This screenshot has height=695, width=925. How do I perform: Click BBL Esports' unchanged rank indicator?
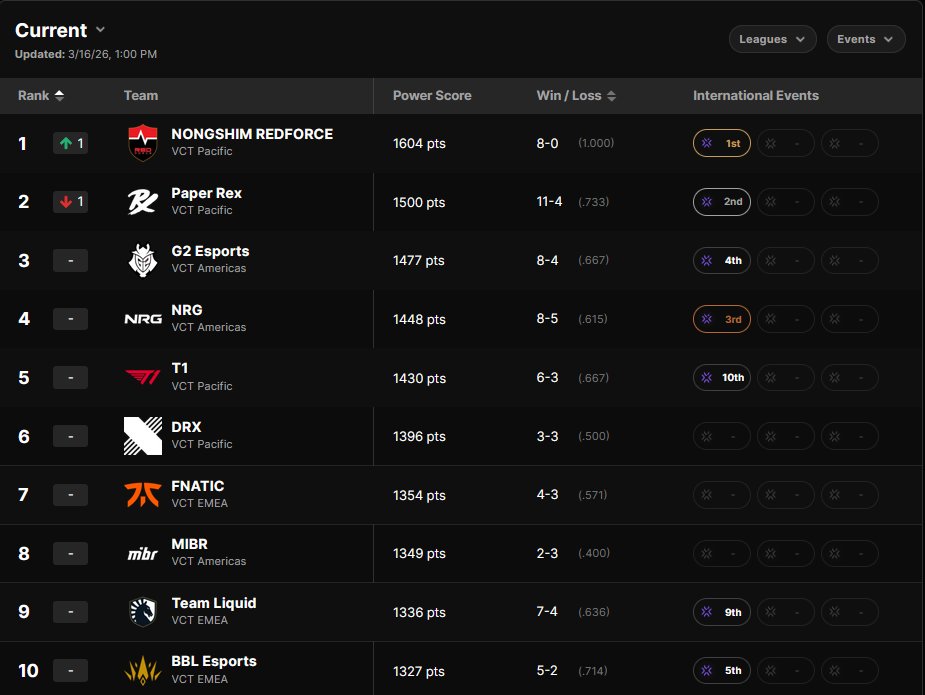71,671
